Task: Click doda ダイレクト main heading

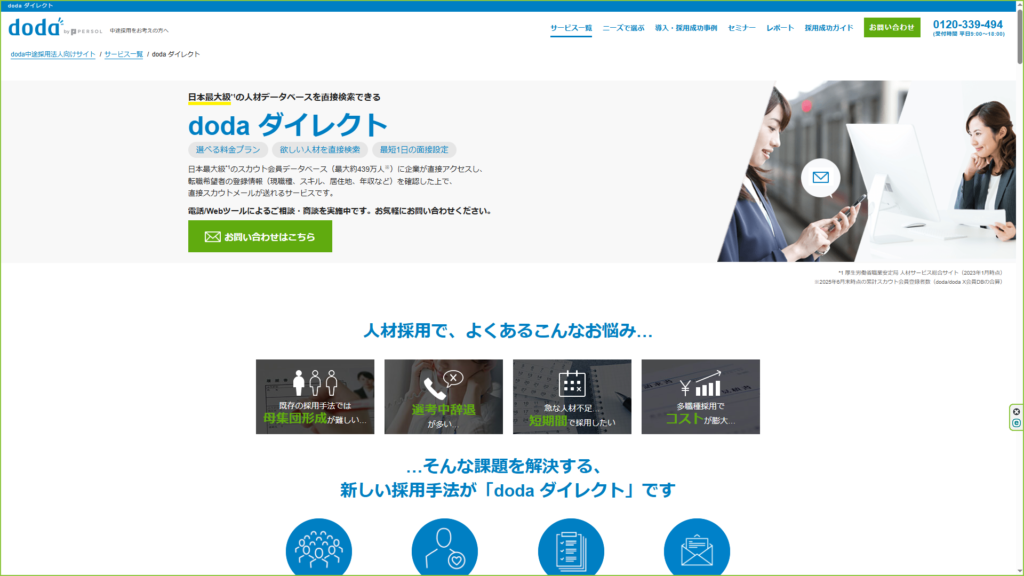Action: click(288, 125)
